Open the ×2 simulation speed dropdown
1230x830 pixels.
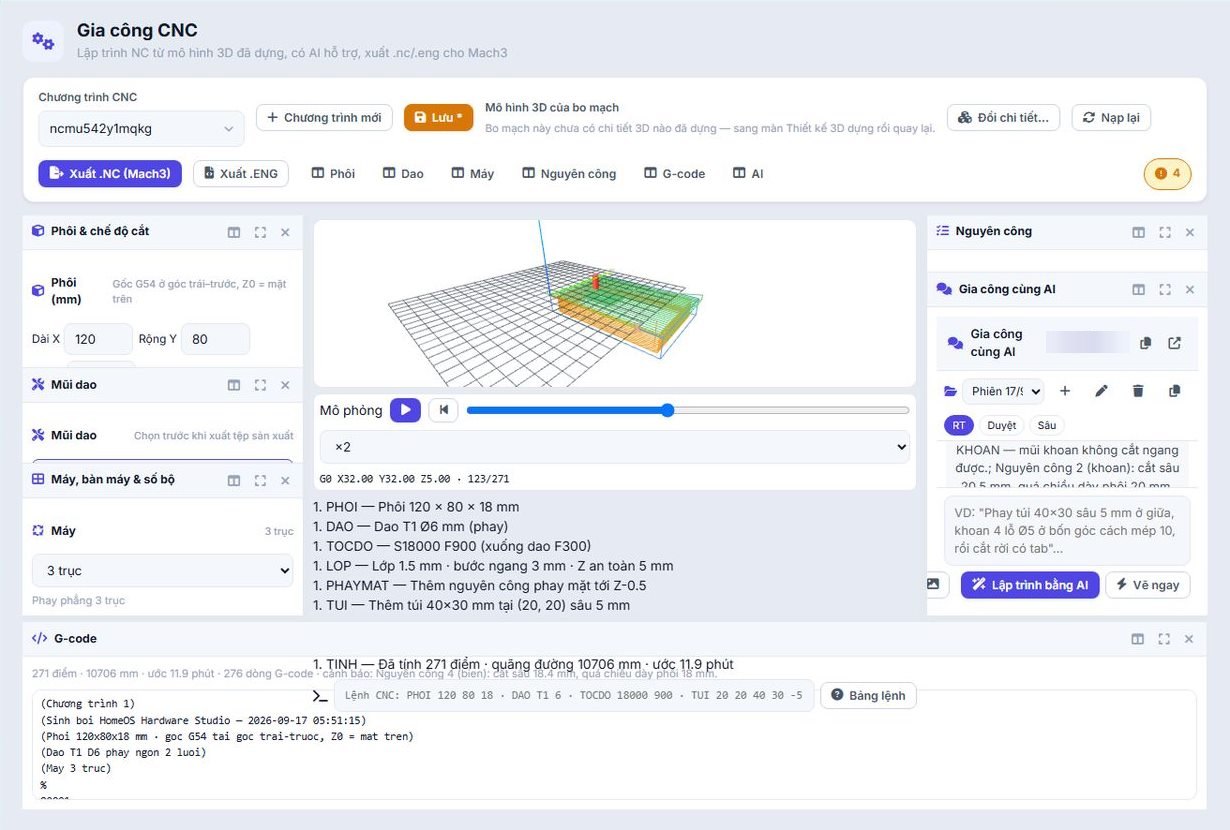[x=615, y=447]
